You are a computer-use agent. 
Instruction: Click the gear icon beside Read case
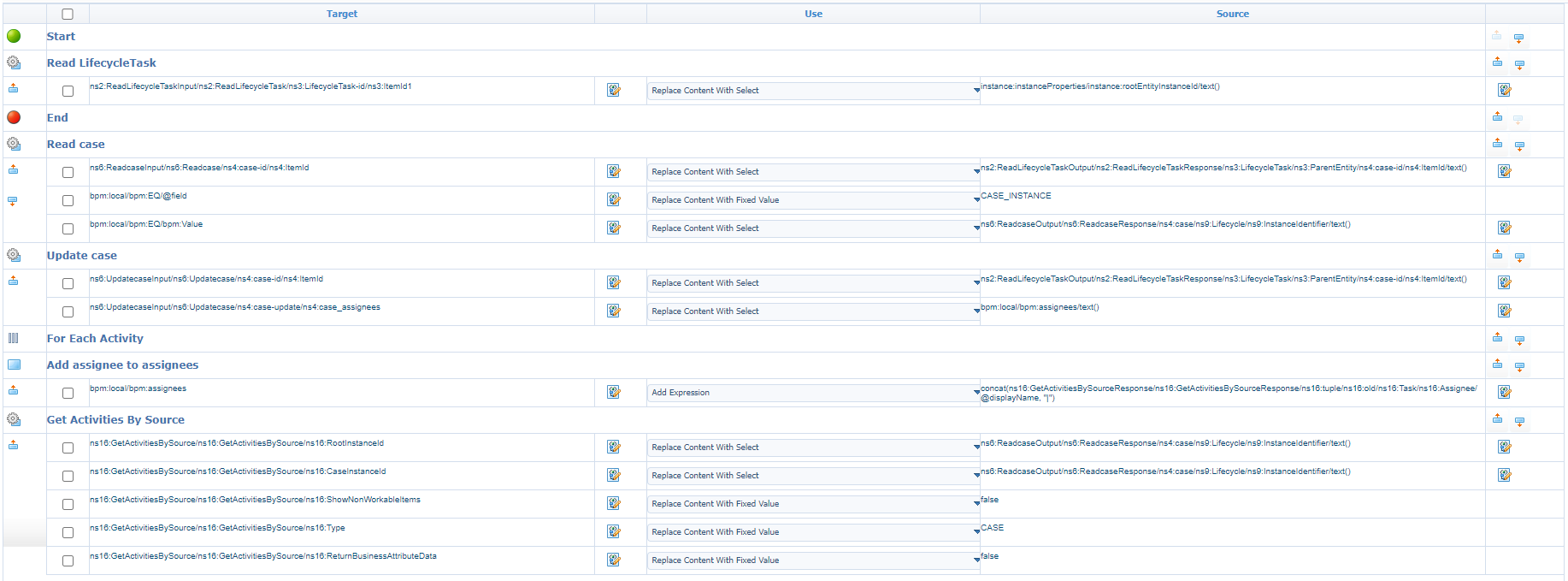[x=14, y=144]
